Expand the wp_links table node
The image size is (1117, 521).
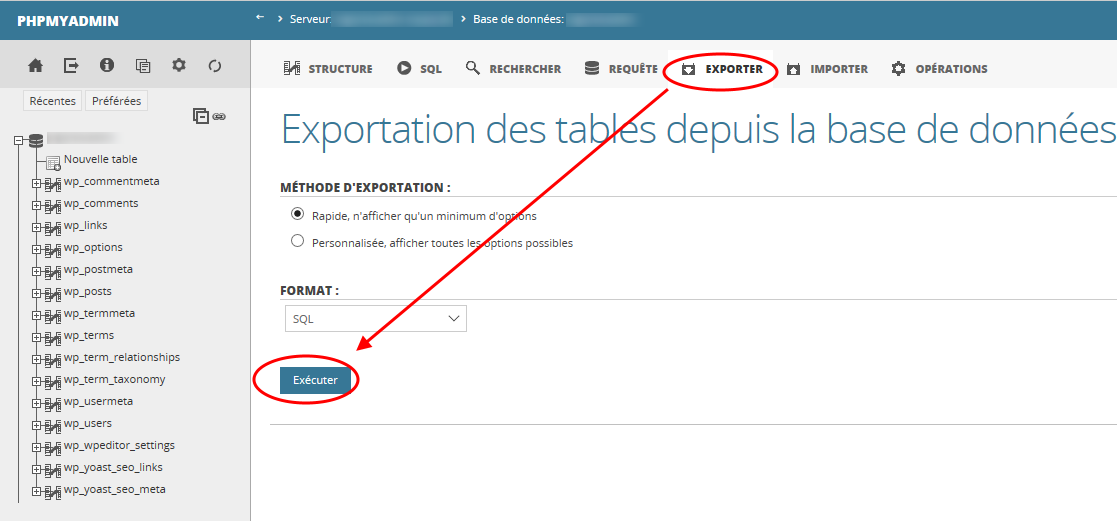tap(36, 229)
